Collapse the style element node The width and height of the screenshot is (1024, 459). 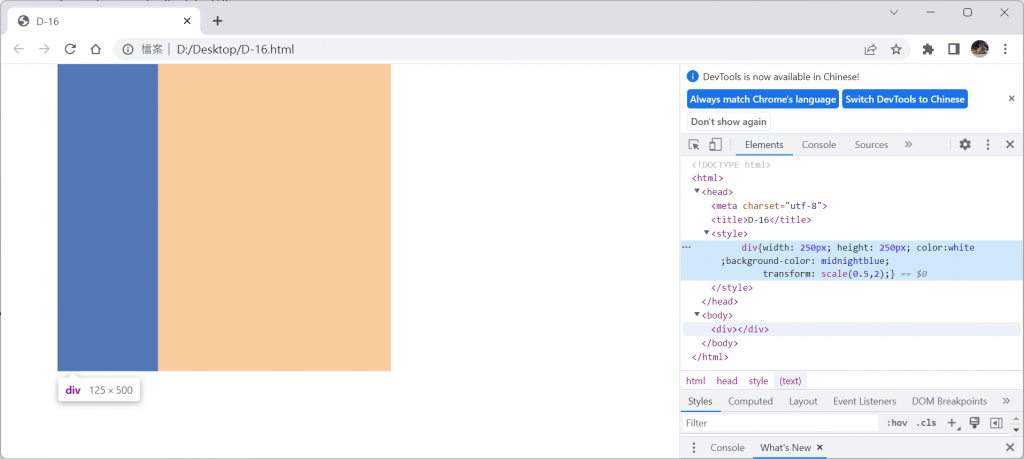coord(707,232)
